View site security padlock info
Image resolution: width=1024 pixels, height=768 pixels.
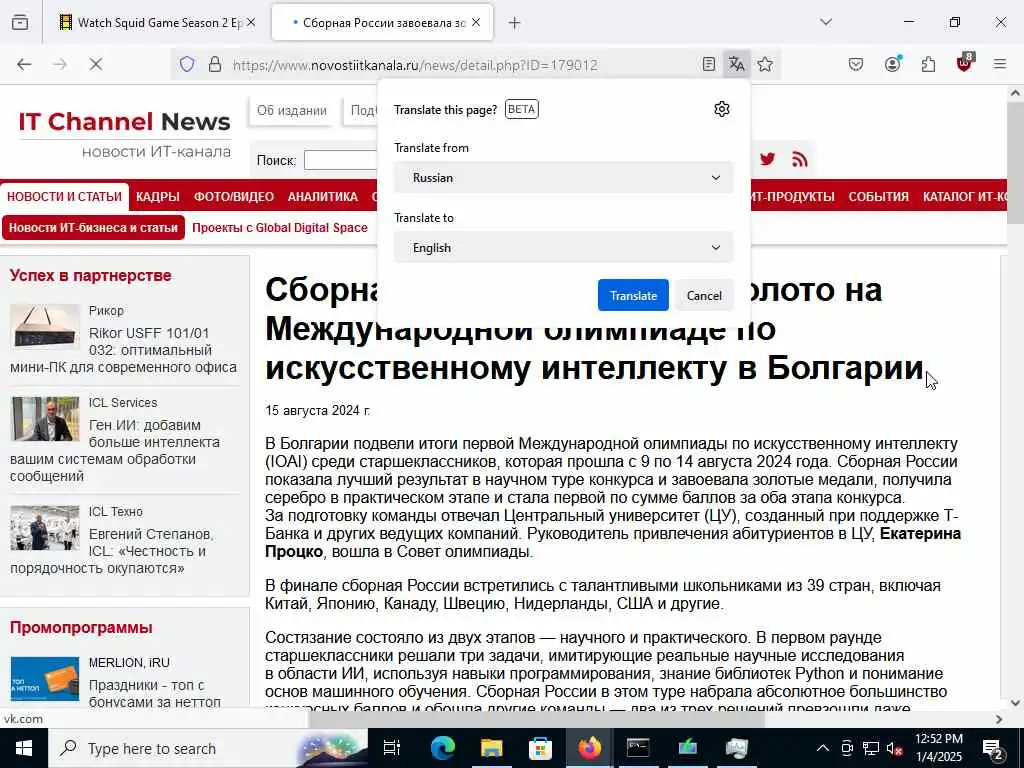(x=215, y=65)
